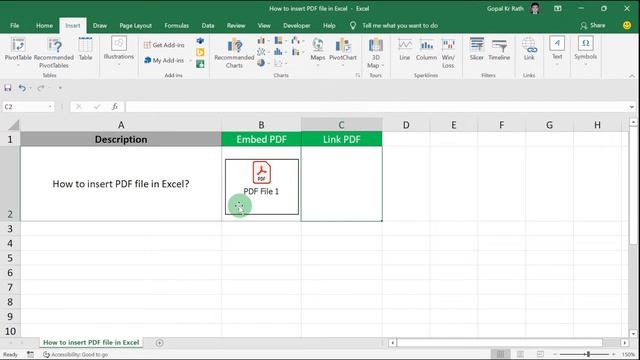Insert a Table from ribbon

[85, 49]
